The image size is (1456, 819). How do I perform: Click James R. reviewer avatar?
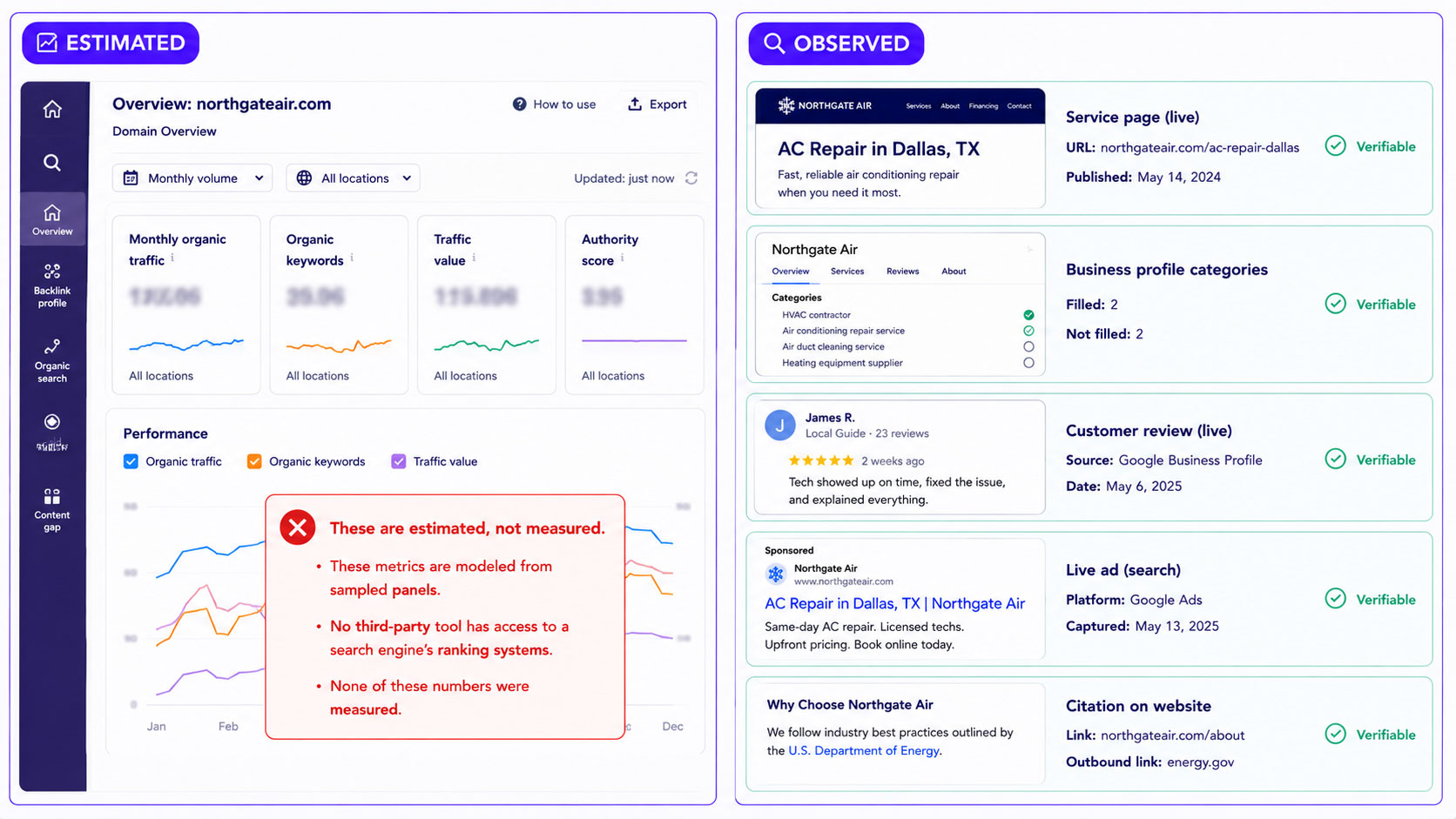click(780, 426)
